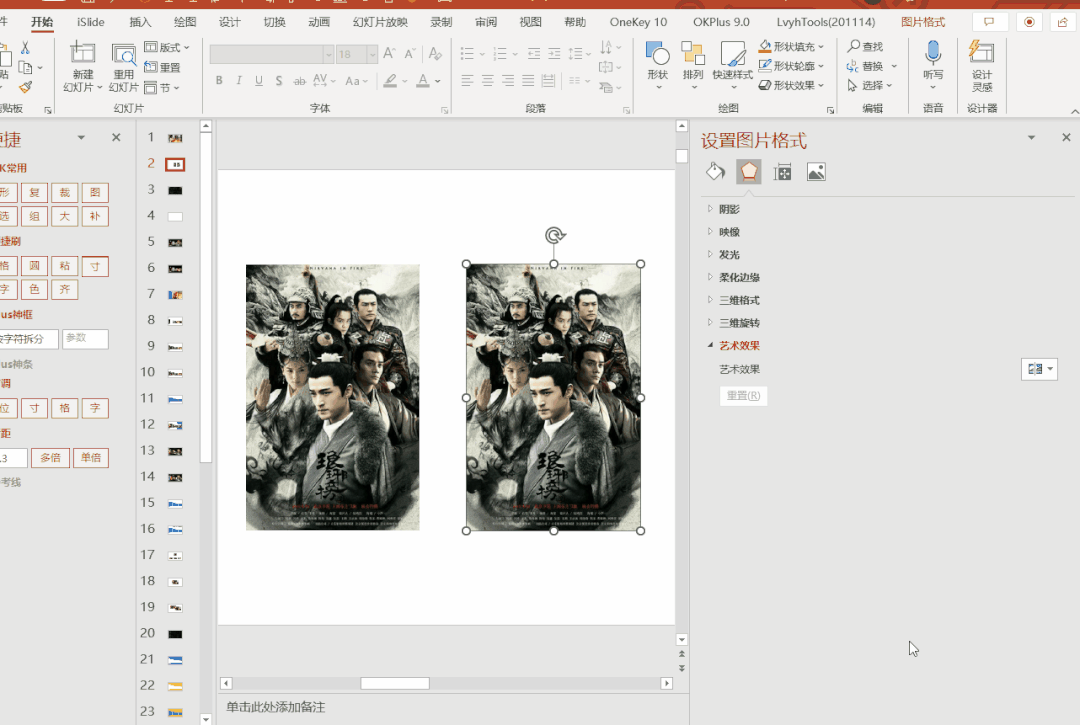Click the 查找 find button
The width and height of the screenshot is (1080, 725).
coord(866,47)
